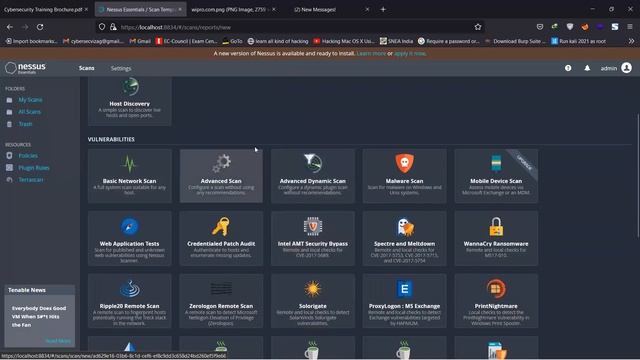
Task: Click Learn more in update banner
Action: tap(371, 53)
